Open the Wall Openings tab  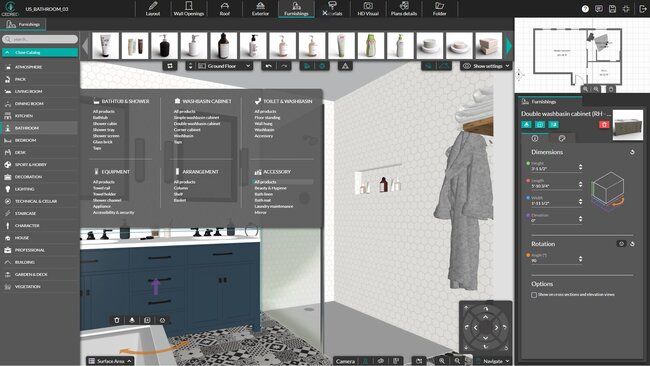pos(189,9)
